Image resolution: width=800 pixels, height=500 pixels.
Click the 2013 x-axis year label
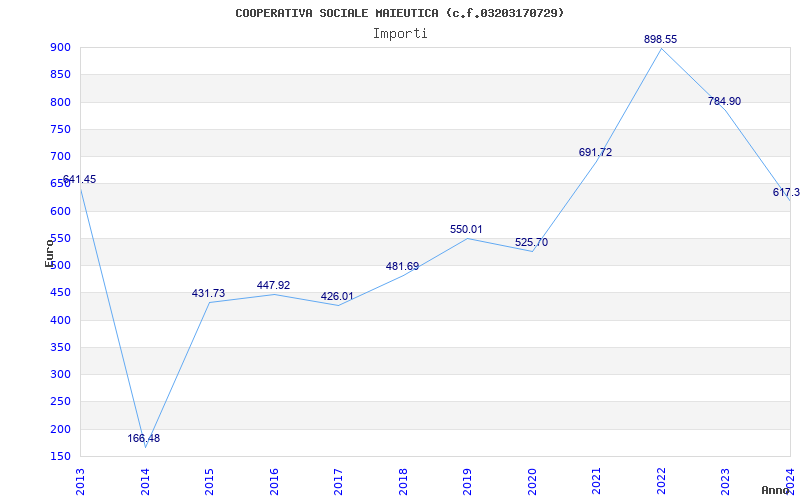coord(81,481)
